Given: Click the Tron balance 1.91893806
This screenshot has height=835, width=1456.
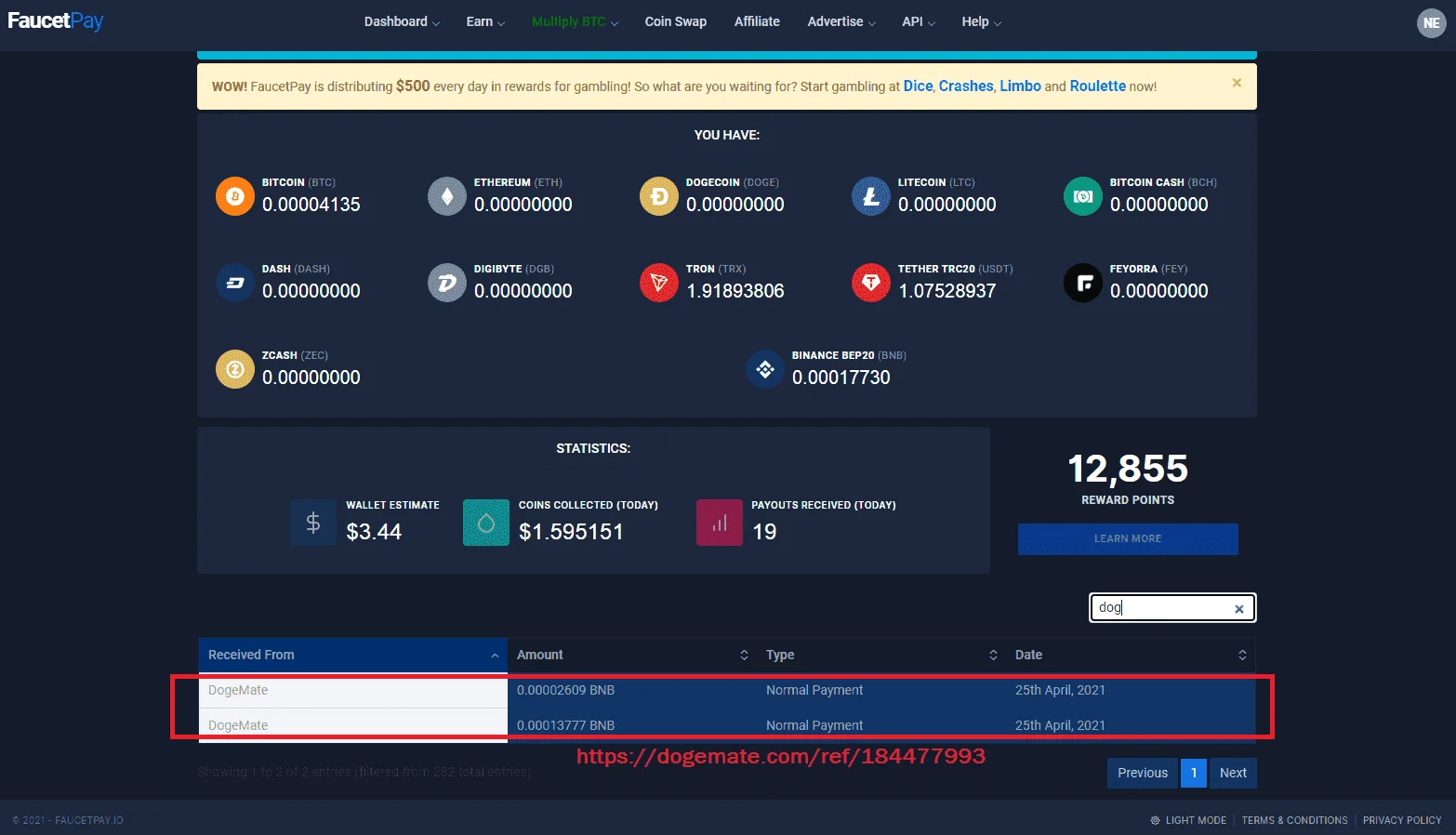Looking at the screenshot, I should [x=735, y=291].
